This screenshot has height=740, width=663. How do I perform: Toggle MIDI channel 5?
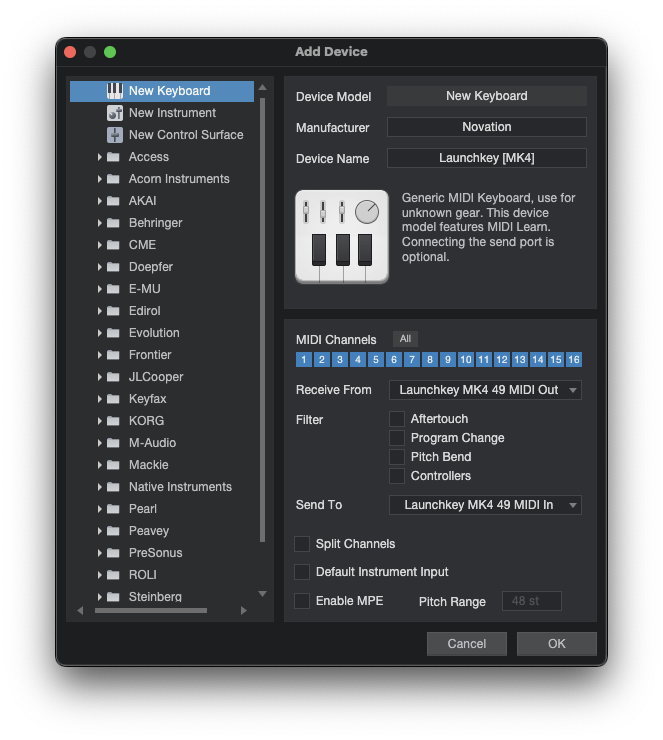point(376,360)
